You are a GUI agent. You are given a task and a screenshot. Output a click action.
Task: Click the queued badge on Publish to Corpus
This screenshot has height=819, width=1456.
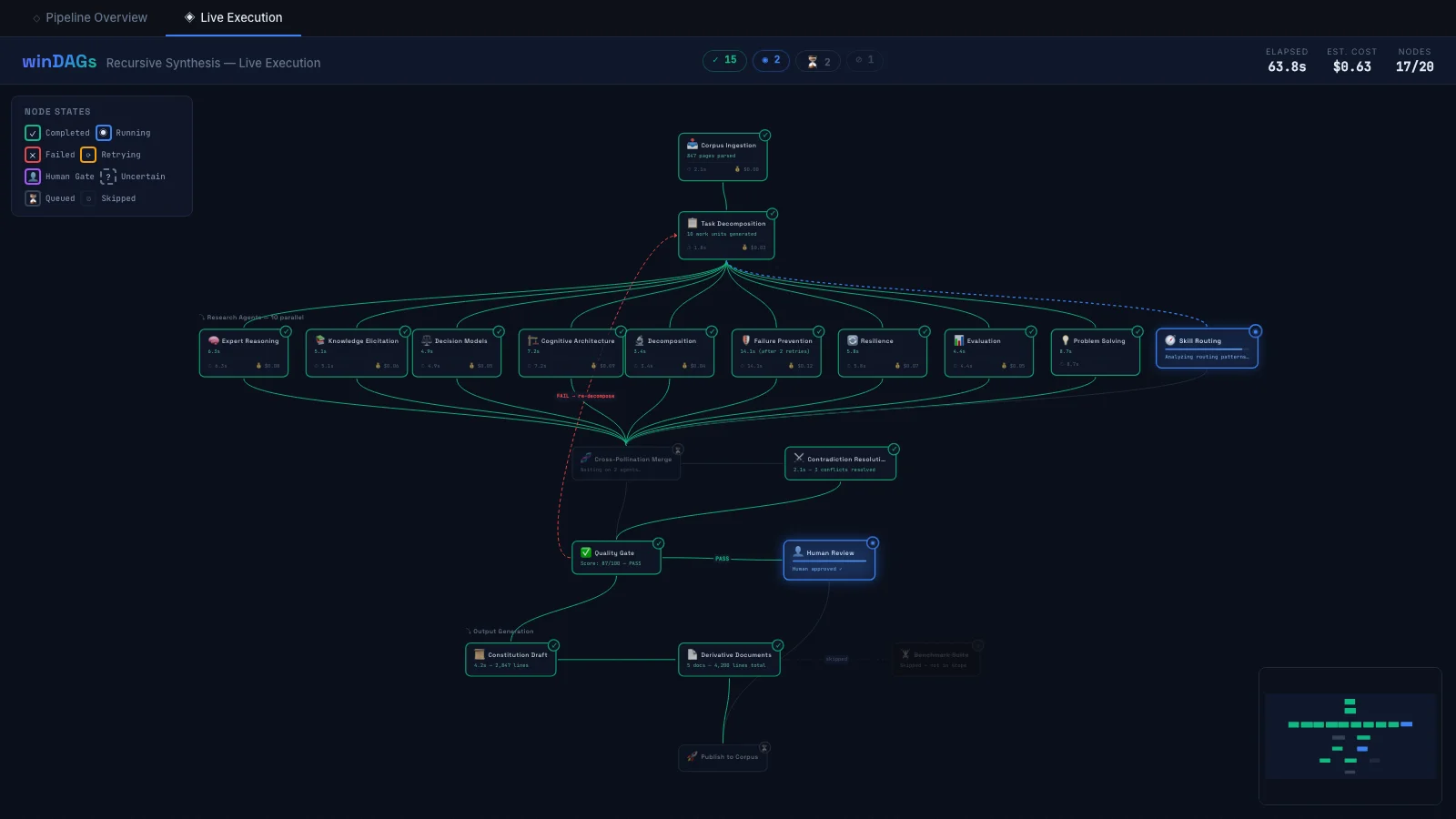tap(764, 748)
